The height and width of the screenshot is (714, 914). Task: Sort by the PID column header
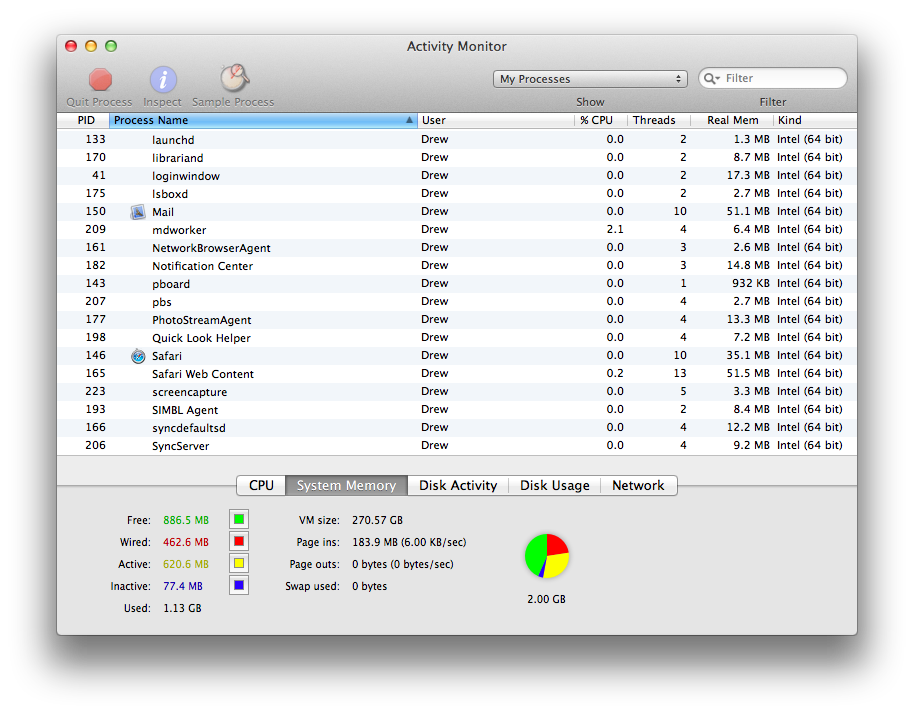click(x=86, y=120)
